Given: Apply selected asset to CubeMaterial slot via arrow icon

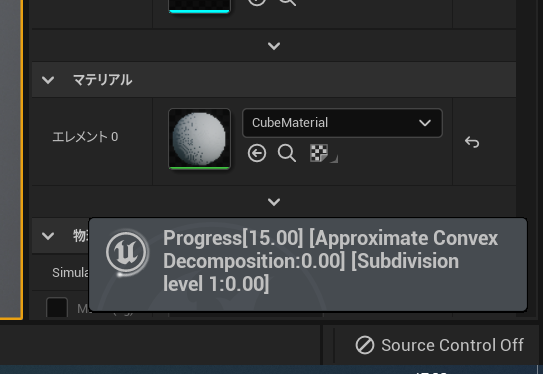Looking at the screenshot, I should click(x=257, y=153).
